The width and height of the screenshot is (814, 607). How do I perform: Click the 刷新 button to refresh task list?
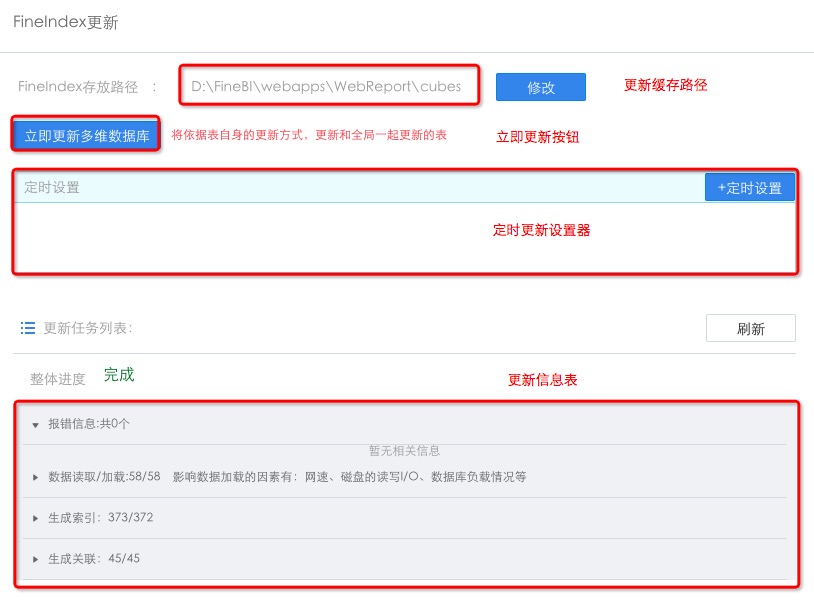tap(751, 328)
